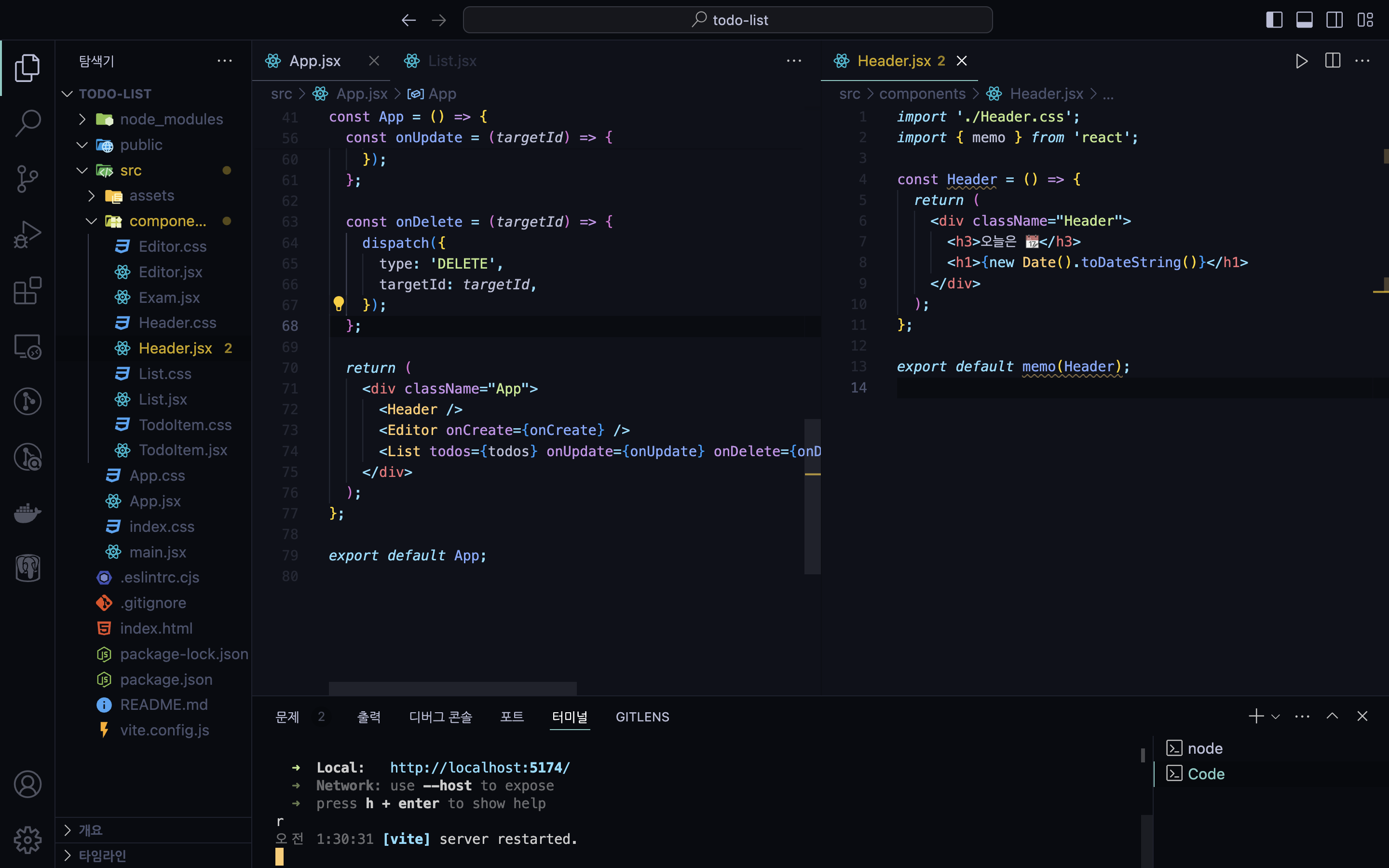Click the Run Code play icon

click(x=1301, y=61)
